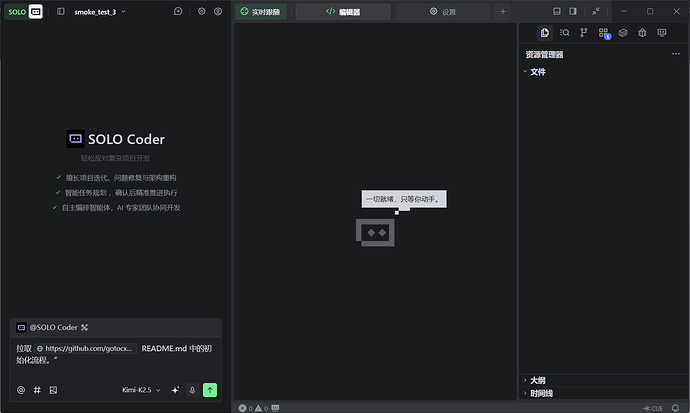The height and width of the screenshot is (413, 690).
Task: Click the microphone voice input button
Action: [192, 390]
